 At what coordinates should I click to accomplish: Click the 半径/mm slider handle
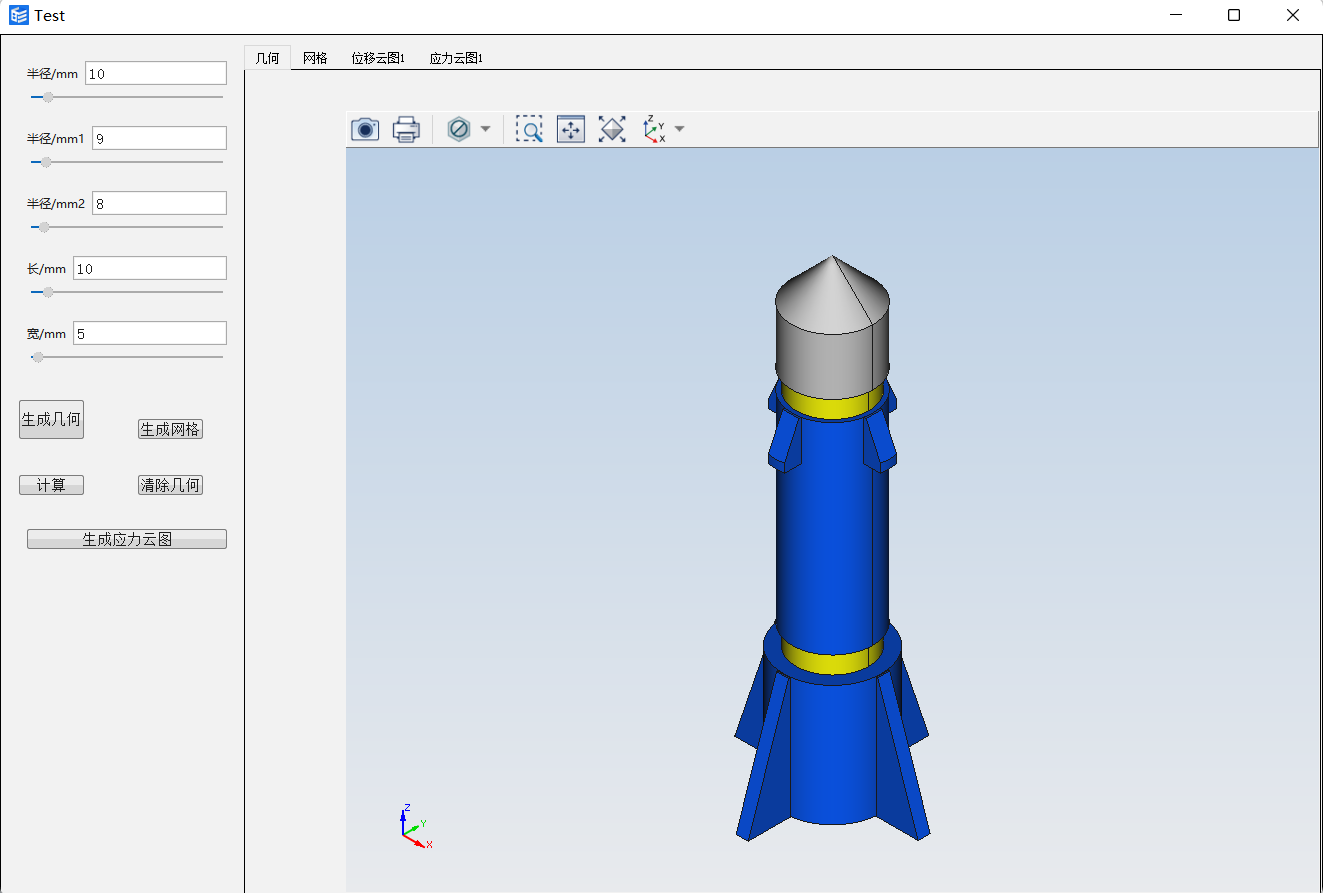tap(48, 97)
